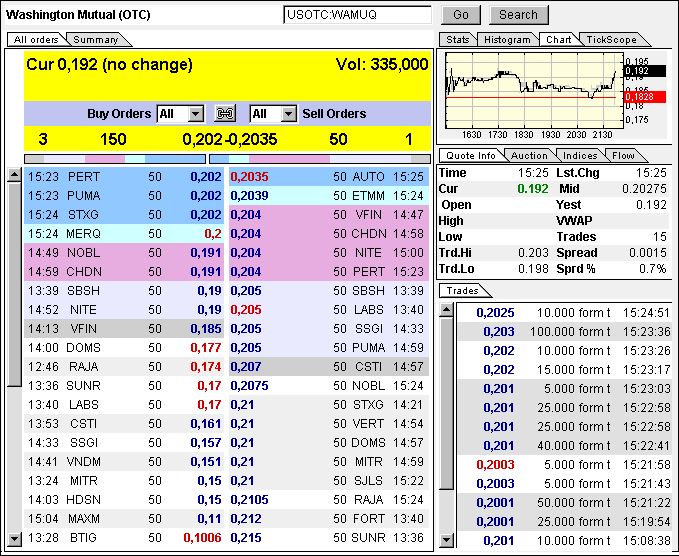
Task: Open the Stats tab
Action: coord(458,39)
